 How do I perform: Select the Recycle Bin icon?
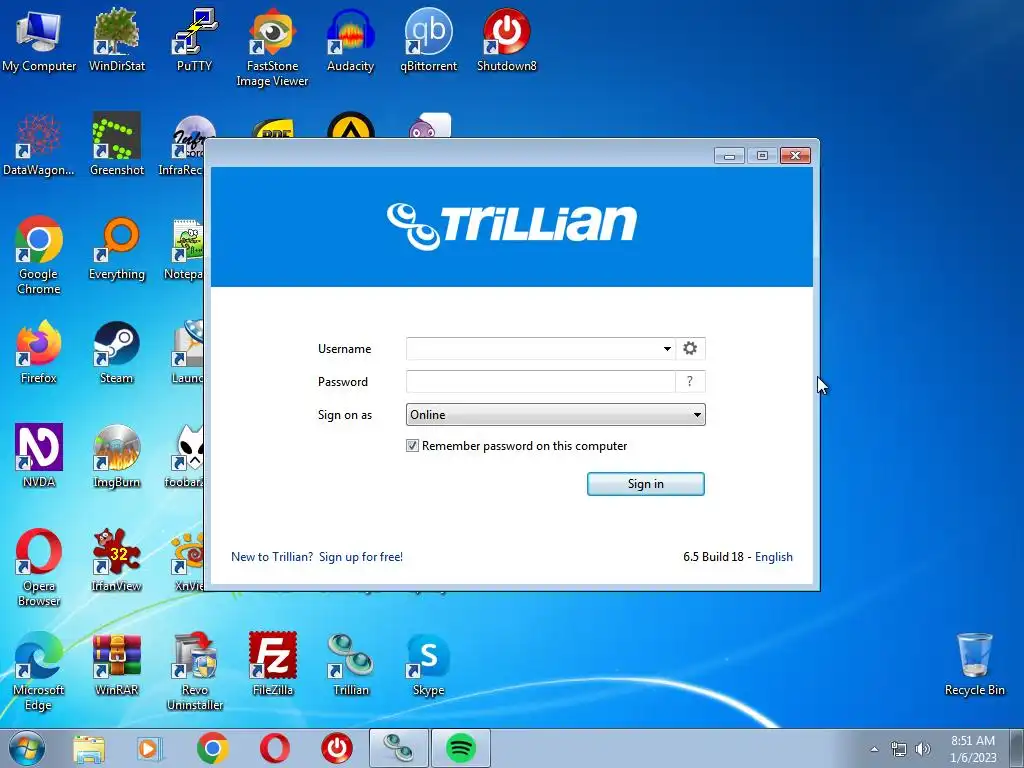click(974, 664)
